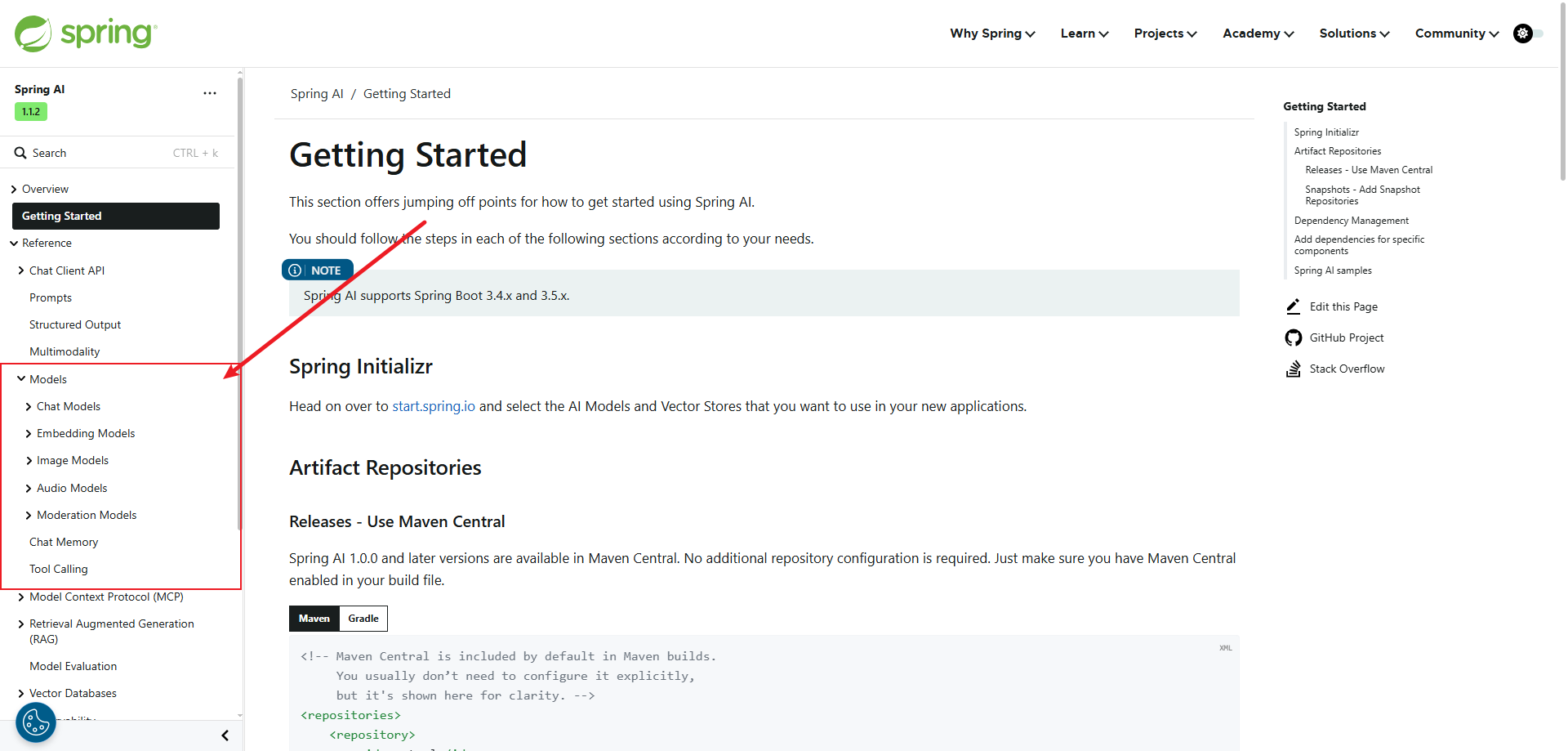Click the Edit this Page link text

(1343, 306)
